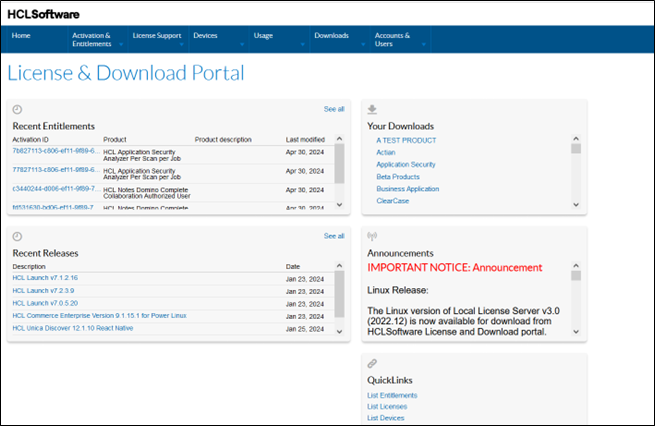This screenshot has height=426, width=655.
Task: Click See all for Recent Releases
Action: [x=334, y=236]
